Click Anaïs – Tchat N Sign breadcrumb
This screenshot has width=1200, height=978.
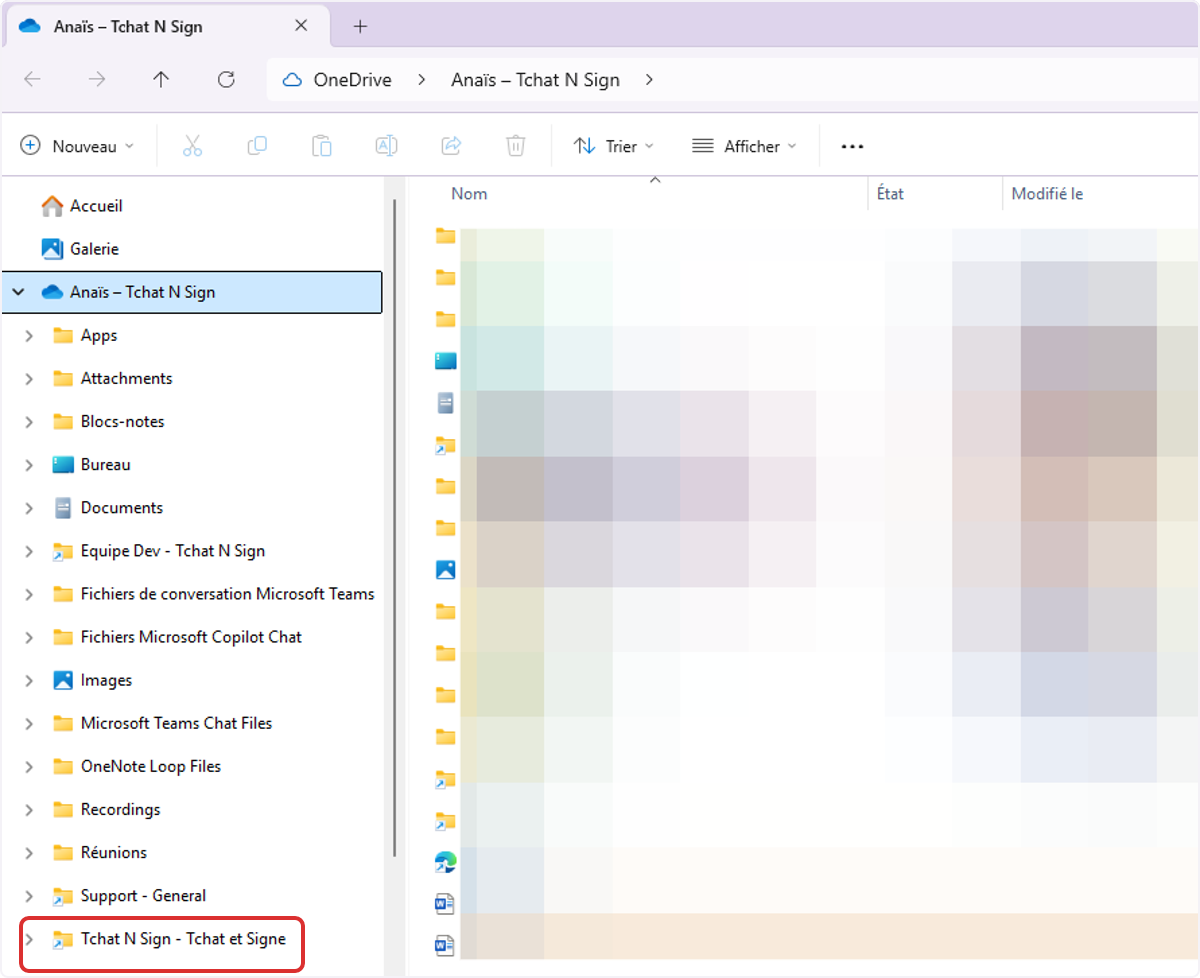tap(535, 80)
